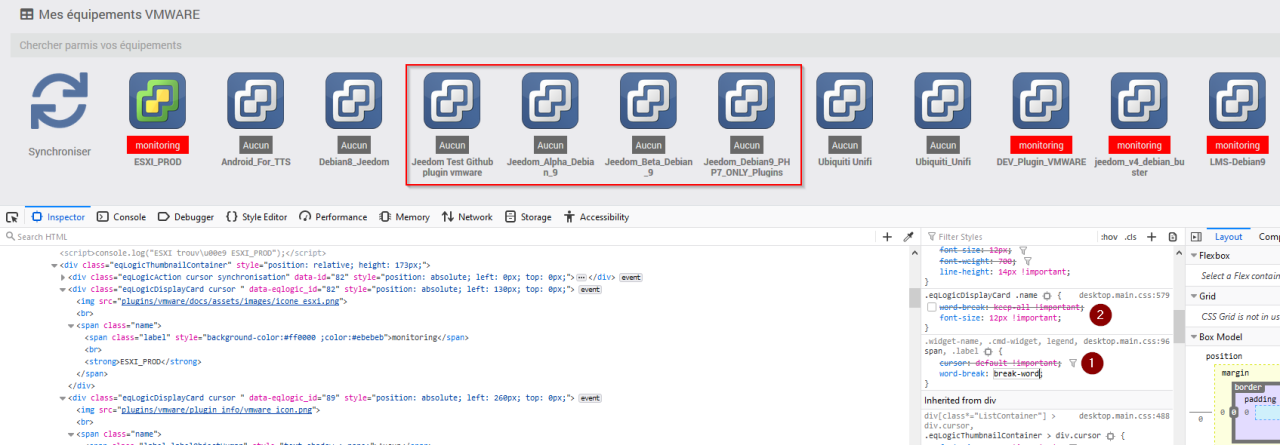Add a new CSS rule with plus icon
The height and width of the screenshot is (445, 1280).
click(1151, 237)
